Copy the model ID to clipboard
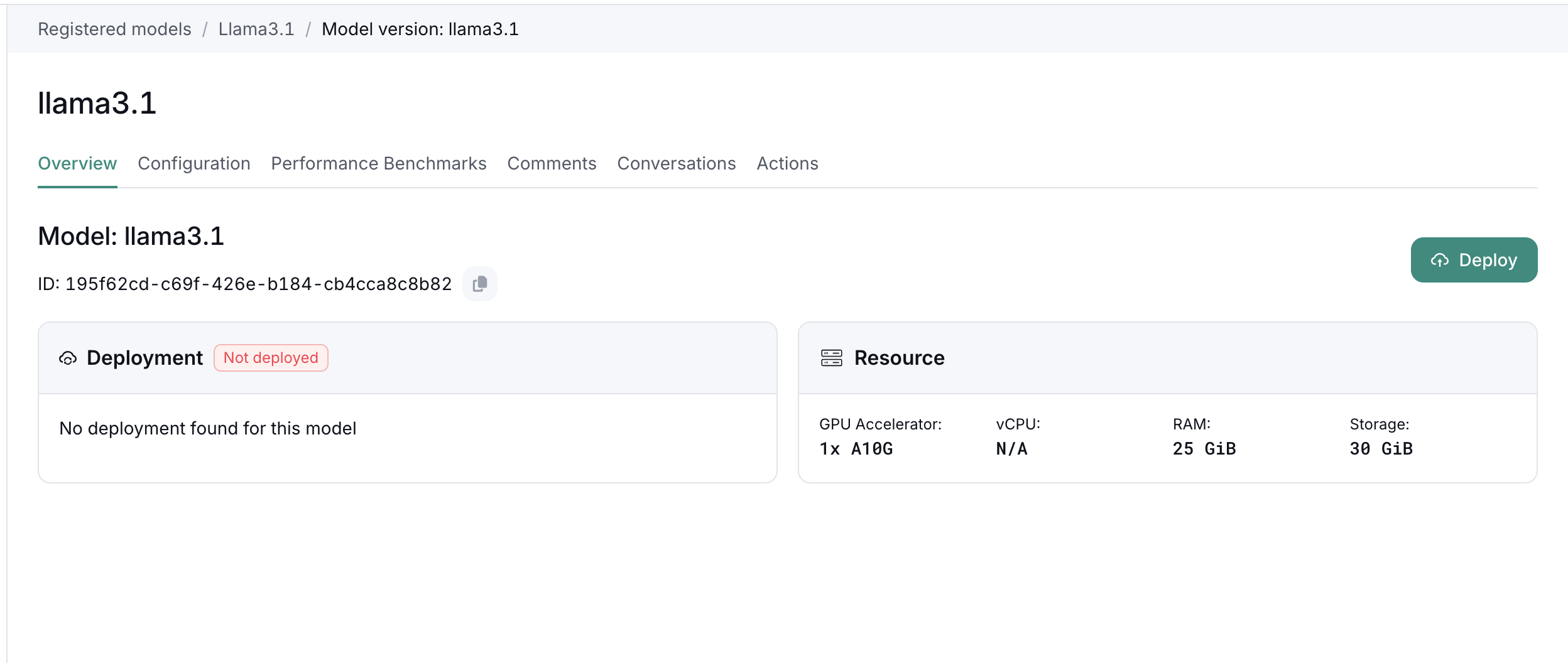This screenshot has width=1568, height=663. (480, 284)
